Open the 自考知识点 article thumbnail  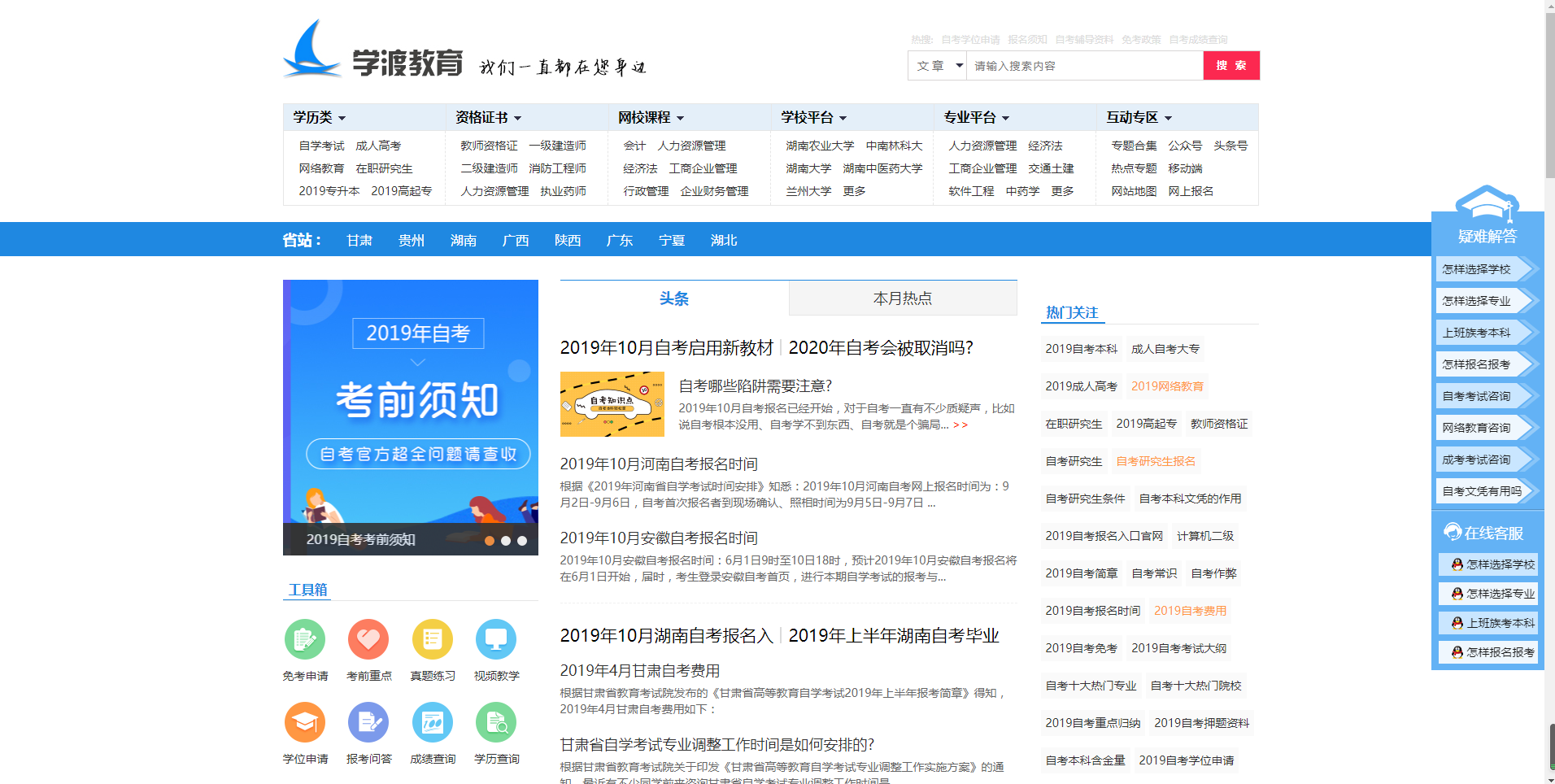pos(612,404)
